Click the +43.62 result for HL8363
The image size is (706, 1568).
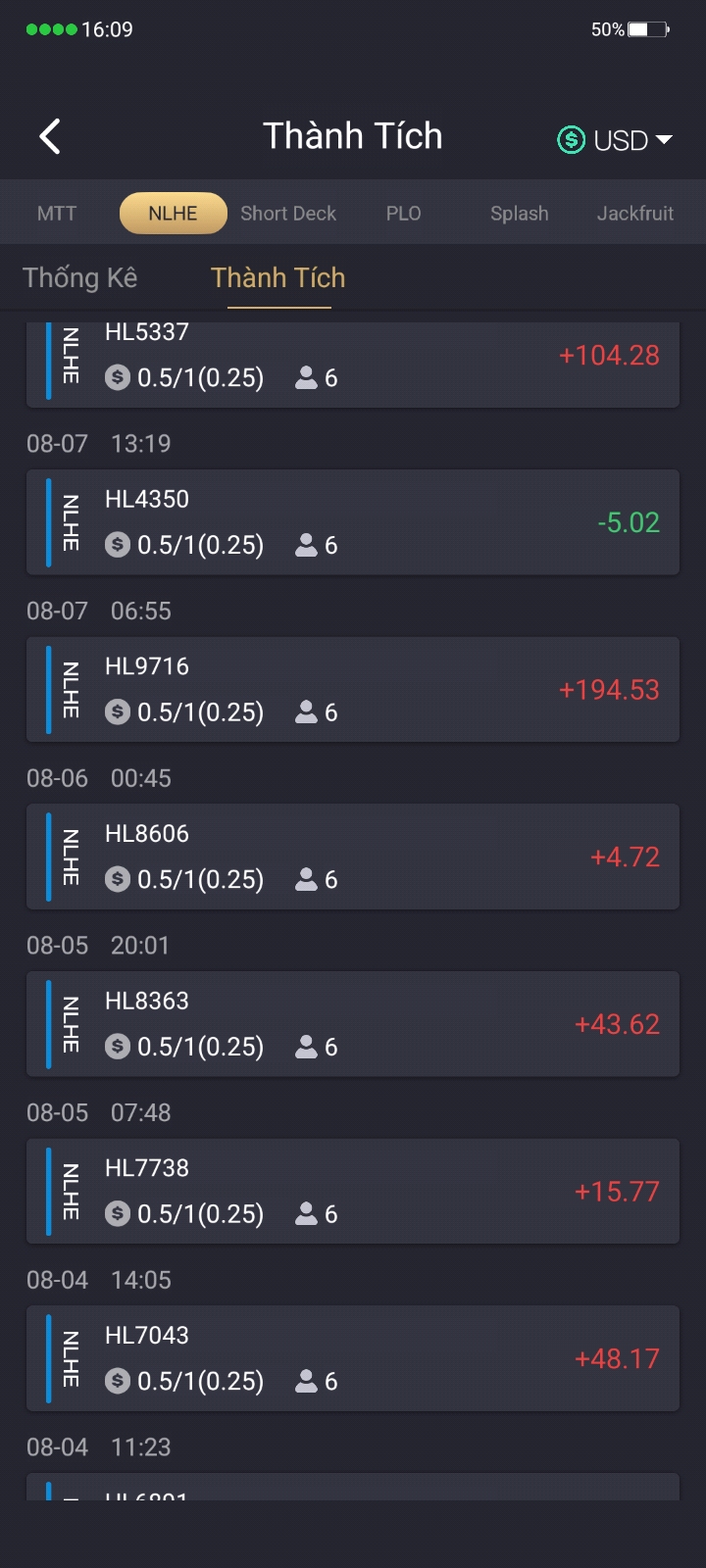point(617,1025)
